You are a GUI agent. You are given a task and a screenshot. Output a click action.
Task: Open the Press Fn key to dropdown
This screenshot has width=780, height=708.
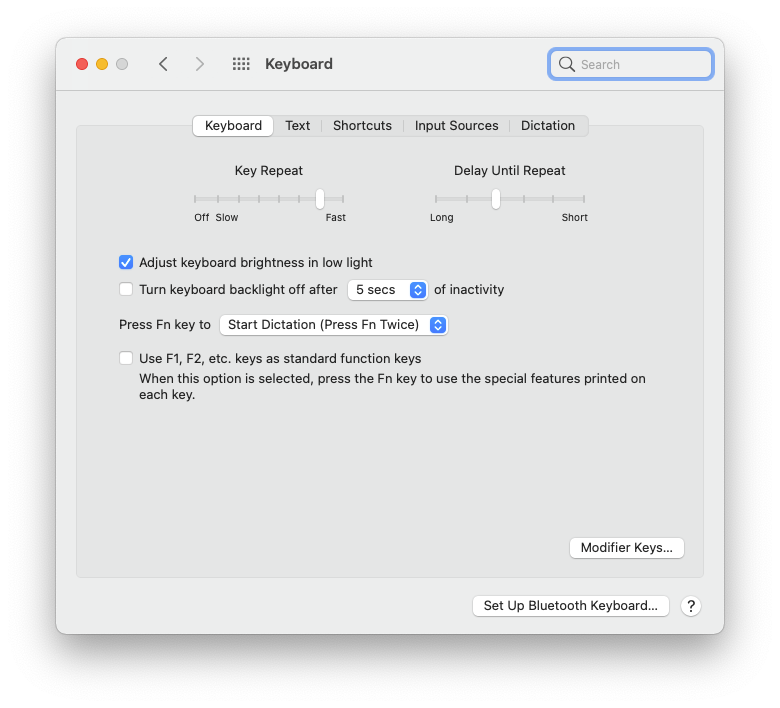[x=334, y=325]
